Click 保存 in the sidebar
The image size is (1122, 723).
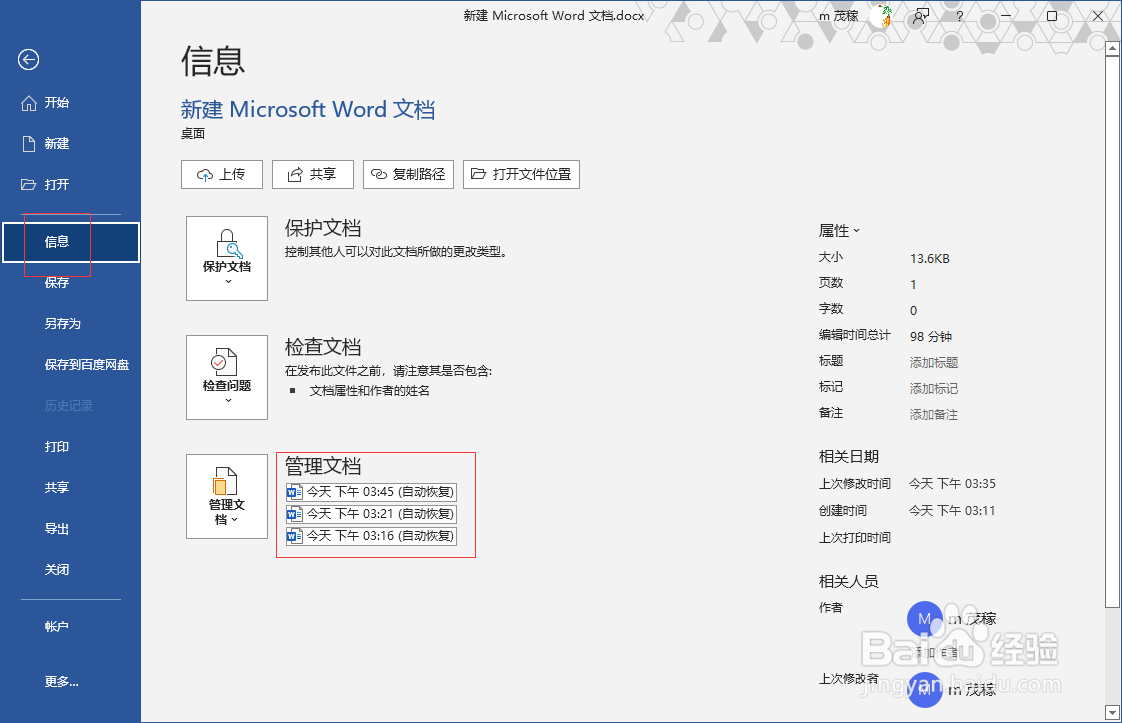tap(70, 283)
